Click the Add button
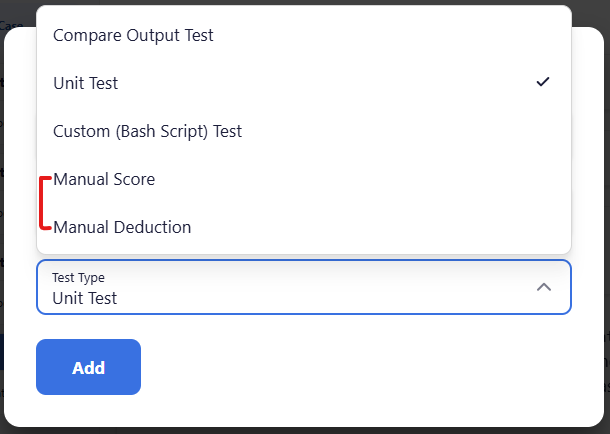The width and height of the screenshot is (610, 434). tap(88, 367)
